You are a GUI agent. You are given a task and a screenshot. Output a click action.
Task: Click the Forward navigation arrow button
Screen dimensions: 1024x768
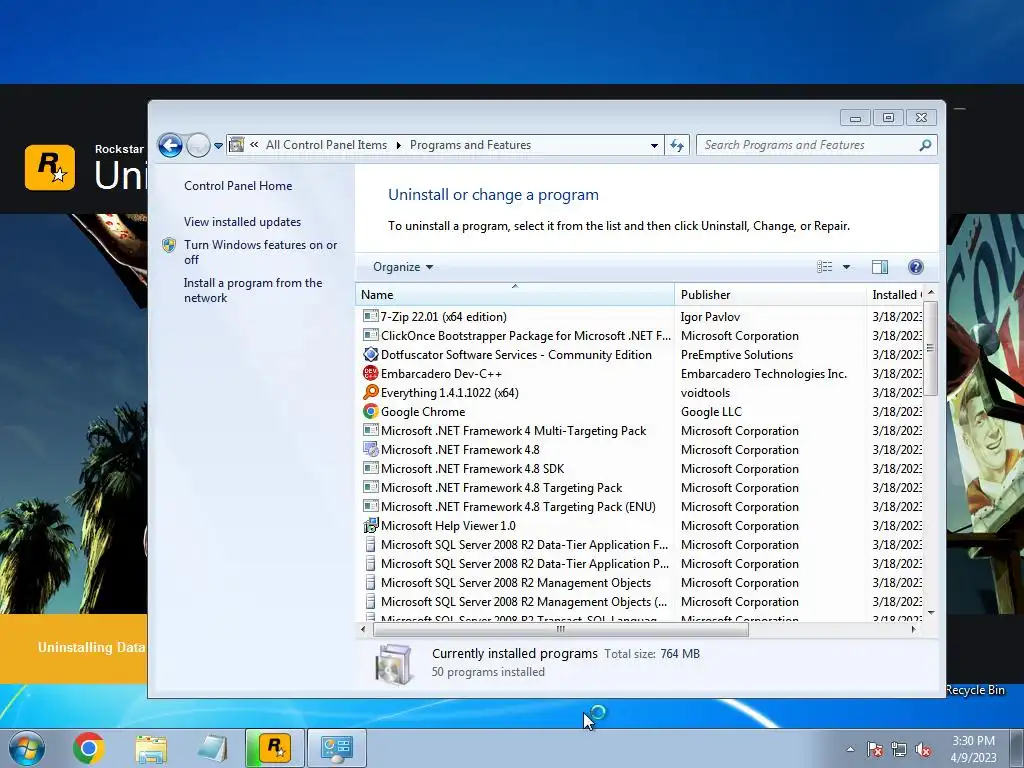tap(198, 145)
